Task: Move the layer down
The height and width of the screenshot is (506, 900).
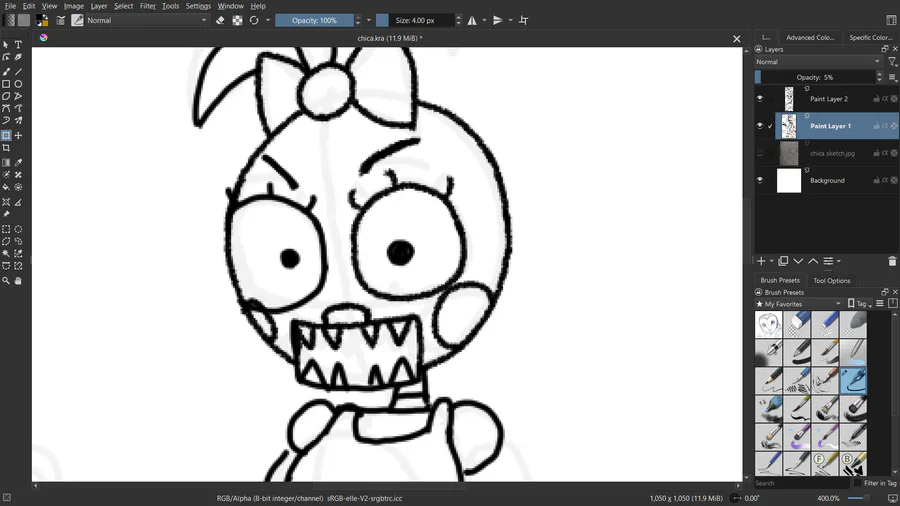Action: point(798,261)
